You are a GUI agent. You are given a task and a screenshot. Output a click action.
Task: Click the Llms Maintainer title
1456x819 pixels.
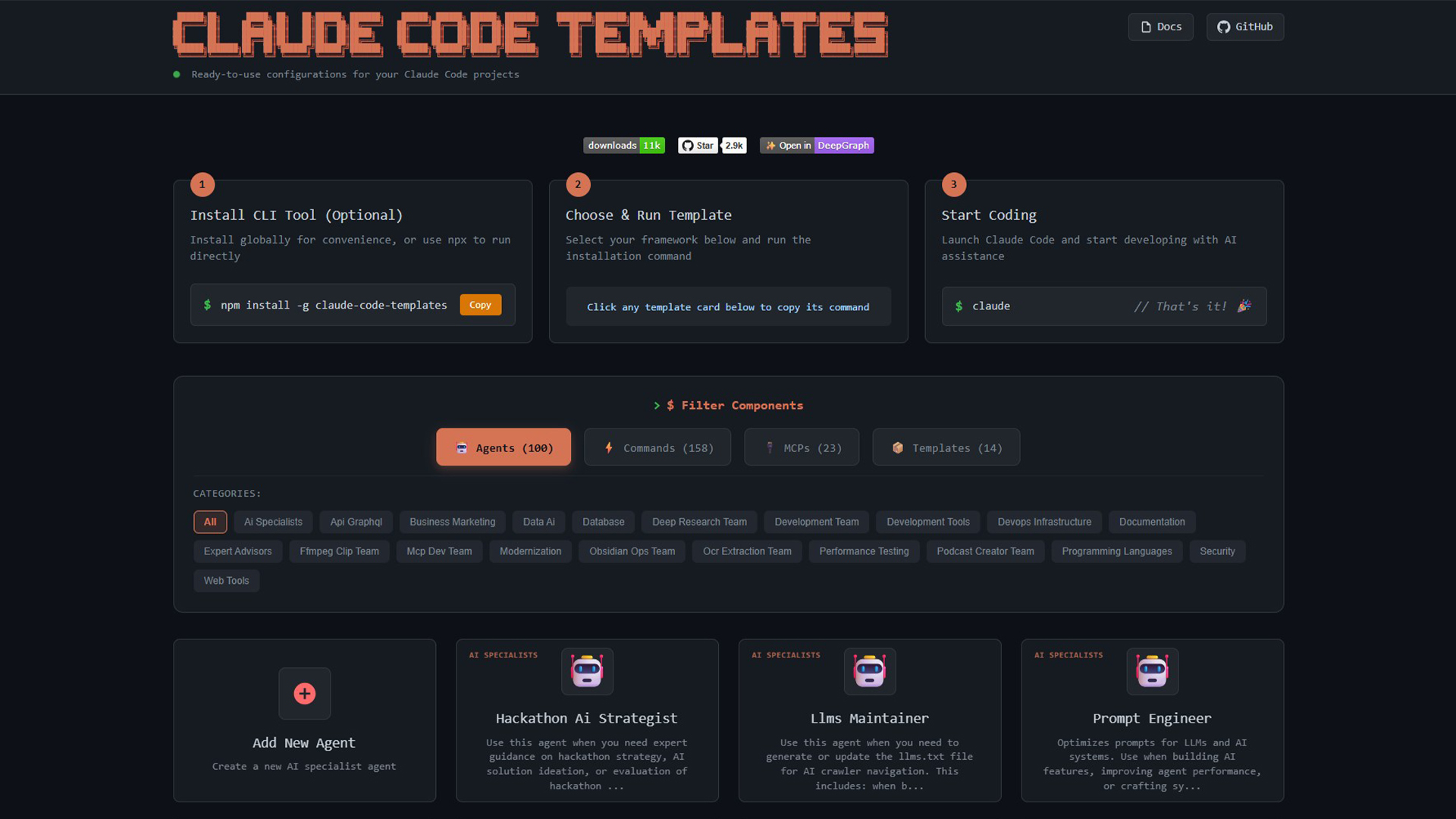[870, 718]
